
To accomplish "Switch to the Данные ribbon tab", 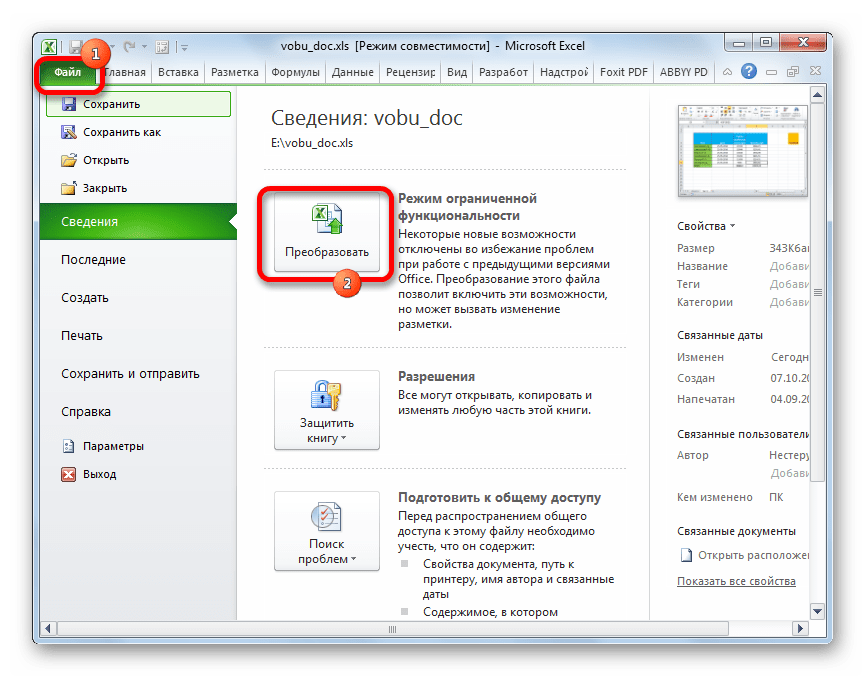I will (352, 72).
